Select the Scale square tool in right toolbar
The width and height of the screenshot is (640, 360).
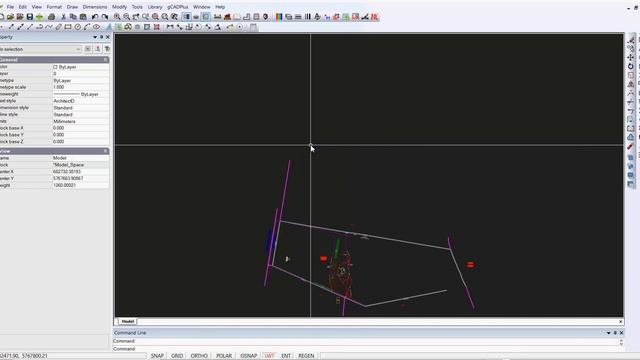[631, 75]
